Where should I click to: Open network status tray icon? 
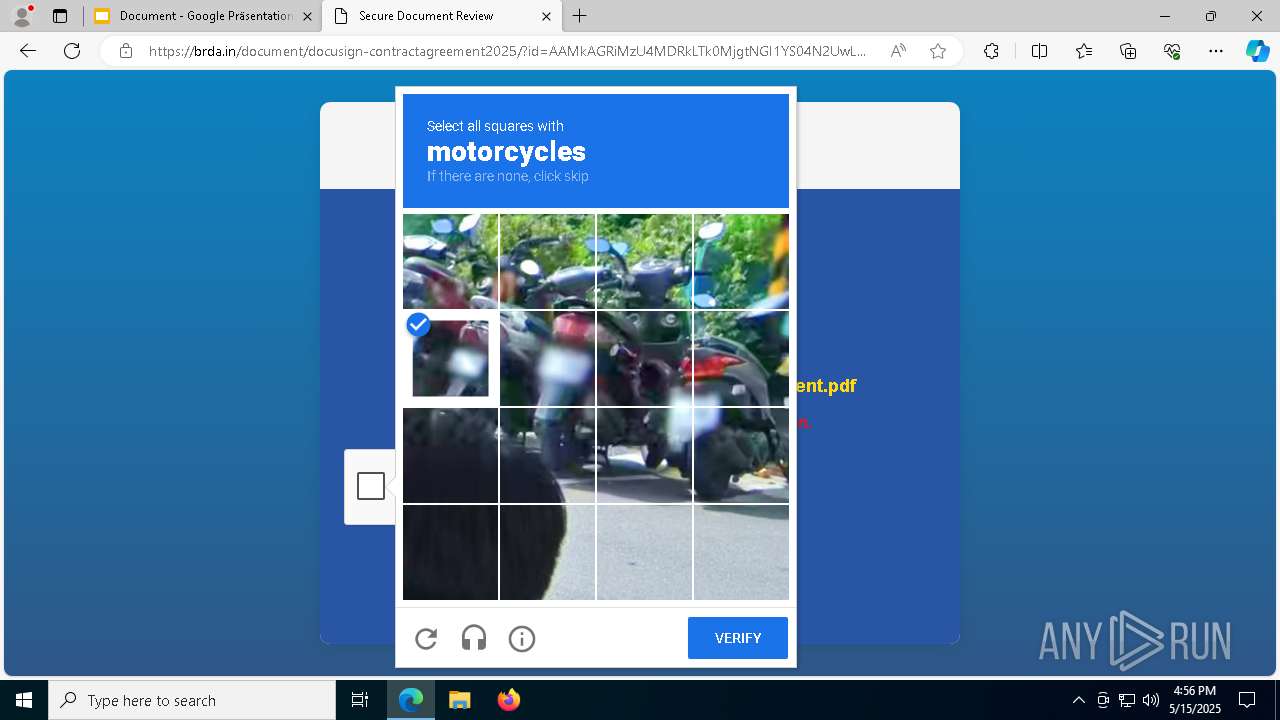click(x=1127, y=700)
